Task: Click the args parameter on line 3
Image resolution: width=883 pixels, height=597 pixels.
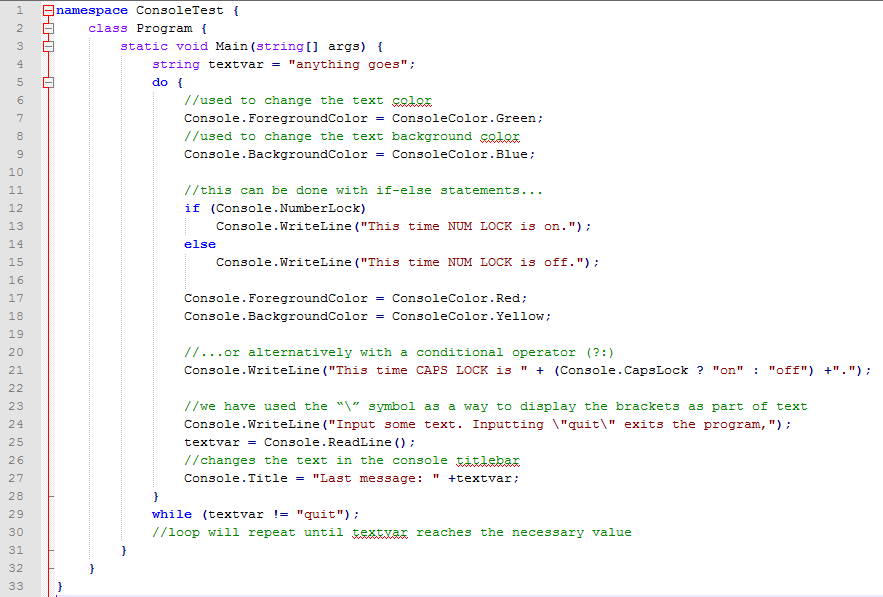Action: click(x=344, y=47)
